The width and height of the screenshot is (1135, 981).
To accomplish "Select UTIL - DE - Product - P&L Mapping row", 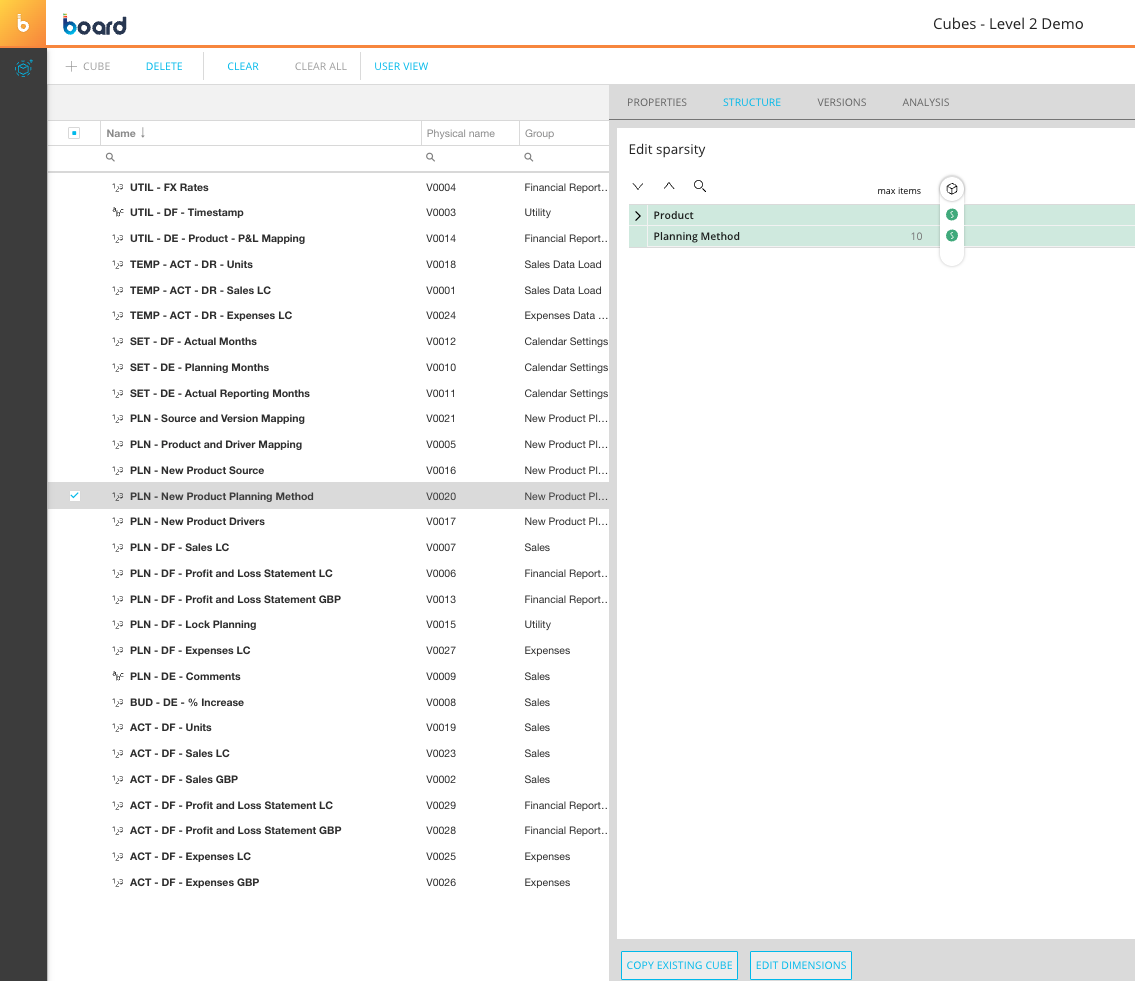I will [328, 238].
